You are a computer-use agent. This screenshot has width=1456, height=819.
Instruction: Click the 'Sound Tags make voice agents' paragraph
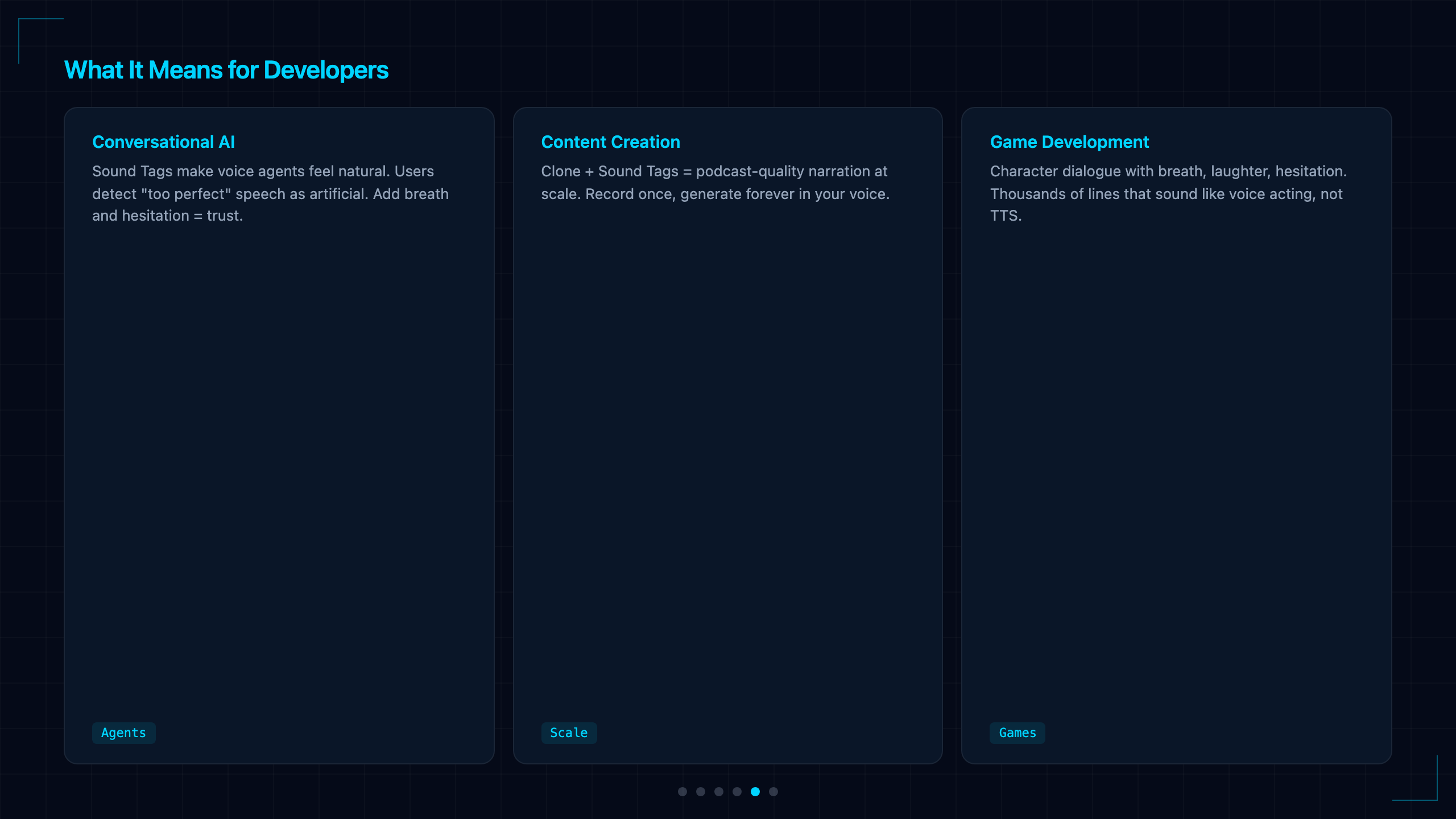[x=271, y=193]
